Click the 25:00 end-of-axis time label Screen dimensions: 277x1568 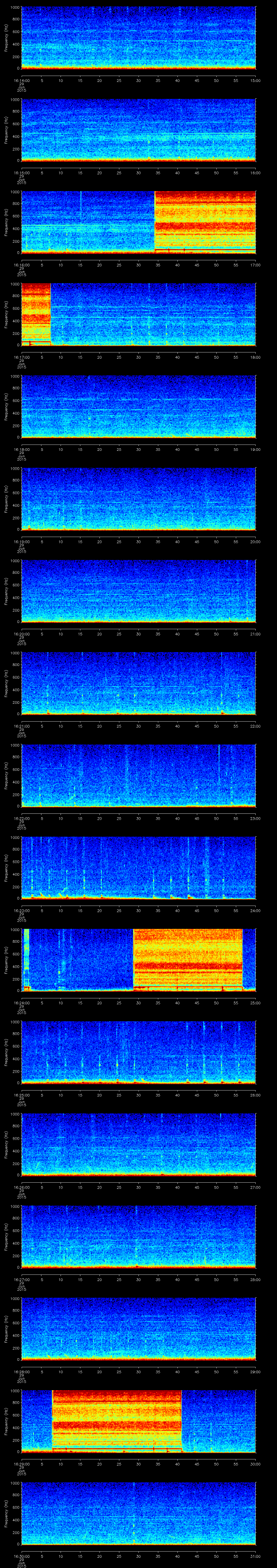pos(256,1003)
